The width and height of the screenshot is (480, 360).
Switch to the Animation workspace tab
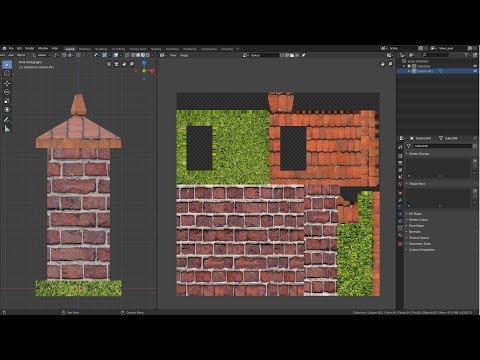click(x=172, y=49)
